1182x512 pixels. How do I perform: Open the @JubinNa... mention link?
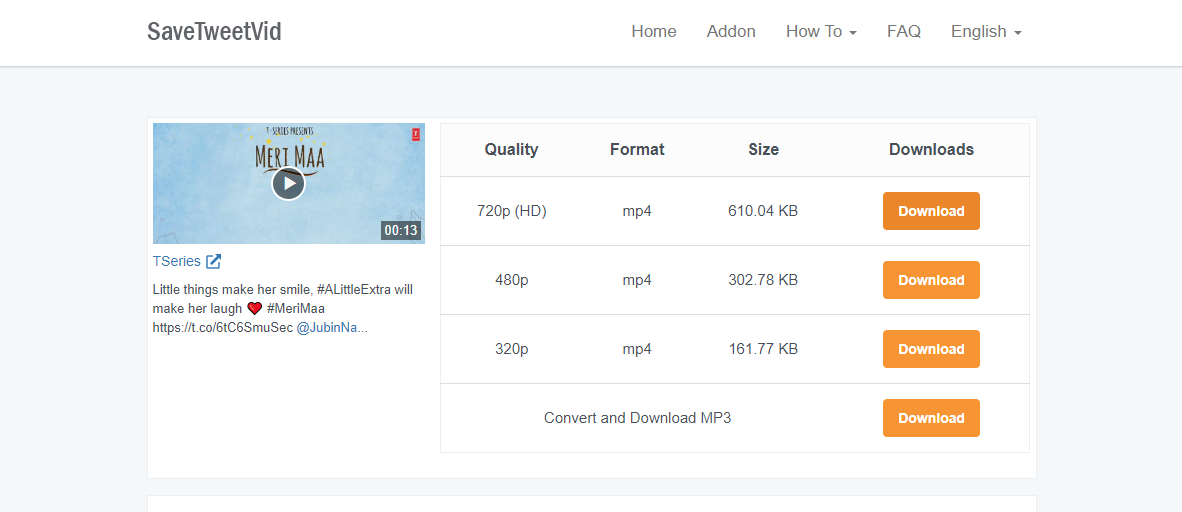click(332, 328)
